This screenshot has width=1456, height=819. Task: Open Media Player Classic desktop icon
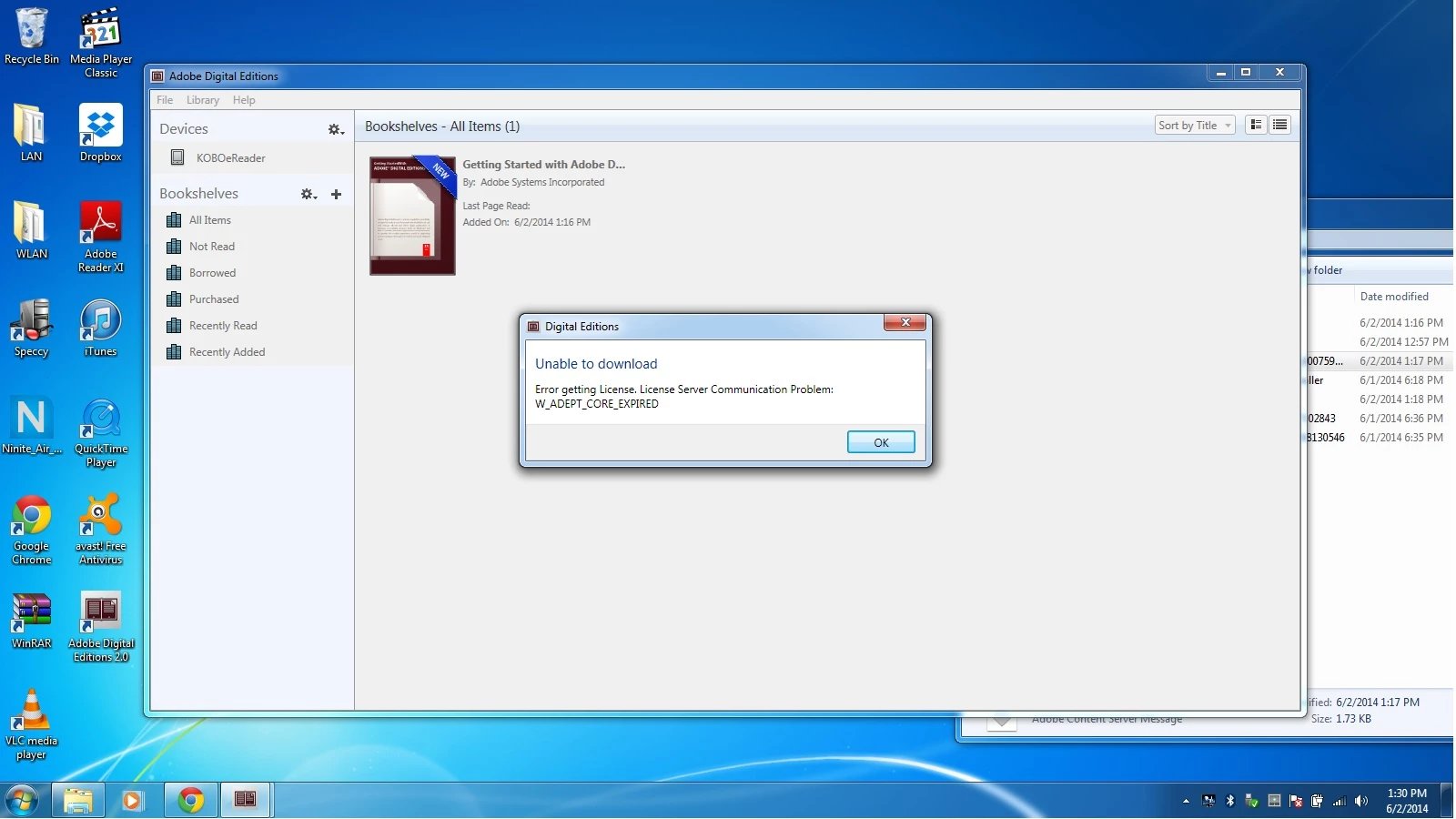point(101,43)
